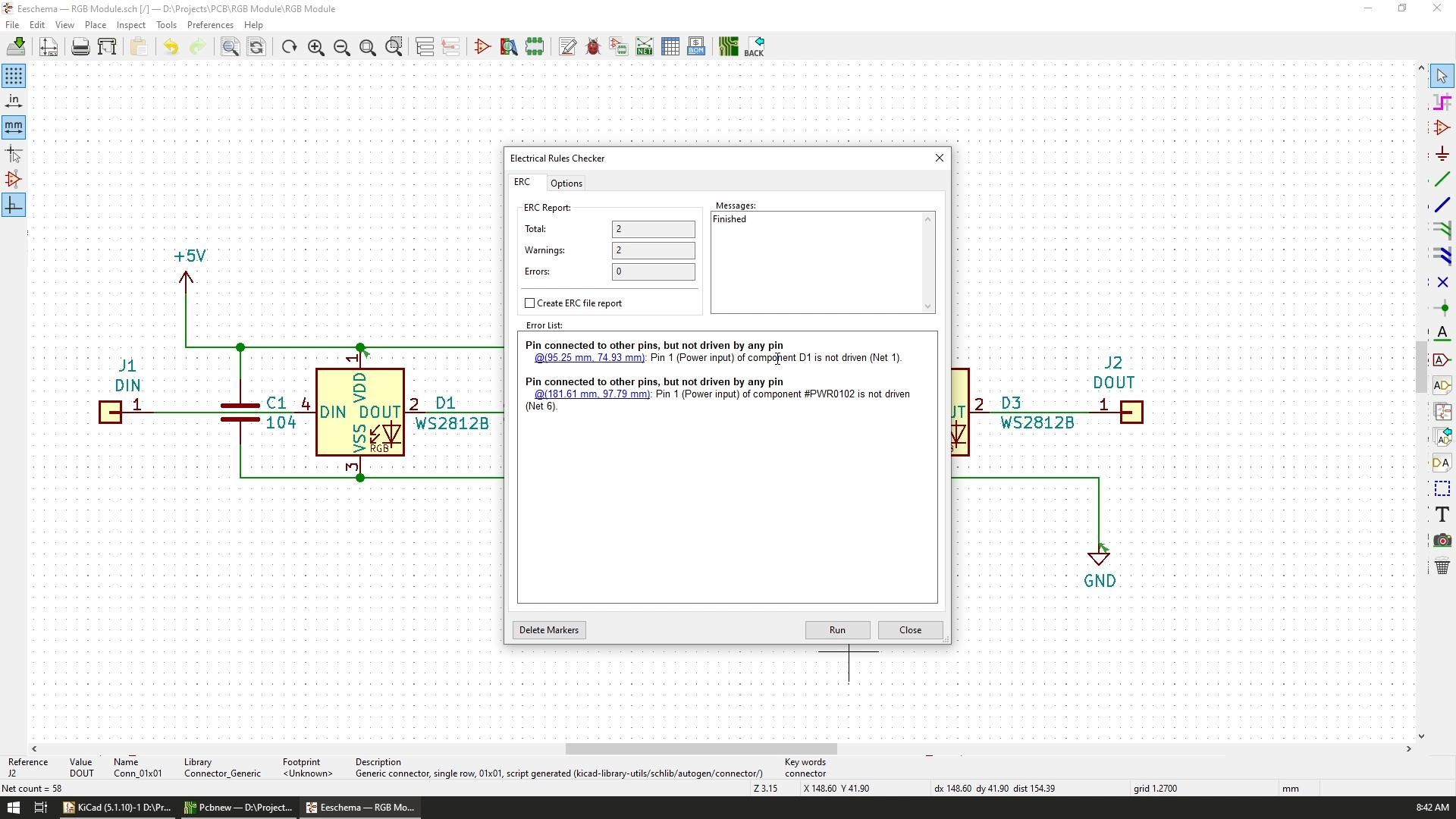This screenshot has width=1456, height=819.
Task: Open the Annotate Schematic tool
Action: coord(567,46)
